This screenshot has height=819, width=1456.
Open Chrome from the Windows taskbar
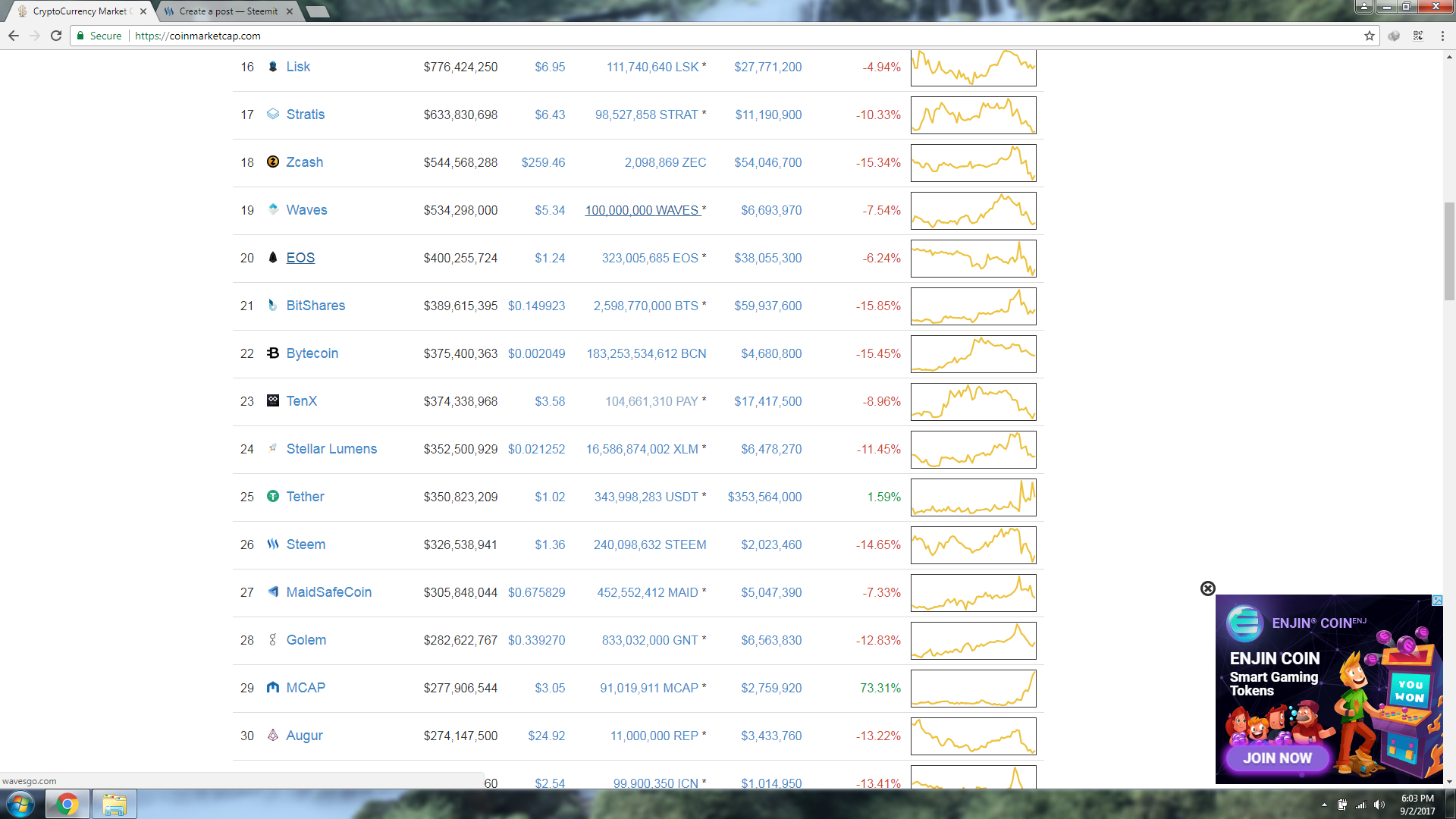tap(67, 804)
